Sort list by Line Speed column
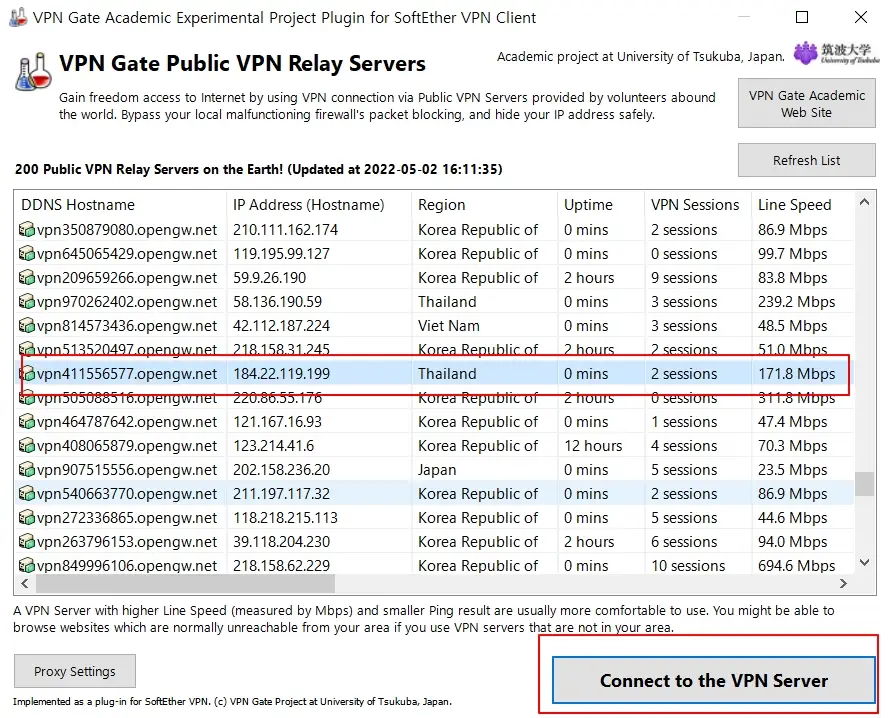Screen dimensions: 889x718 [802, 205]
